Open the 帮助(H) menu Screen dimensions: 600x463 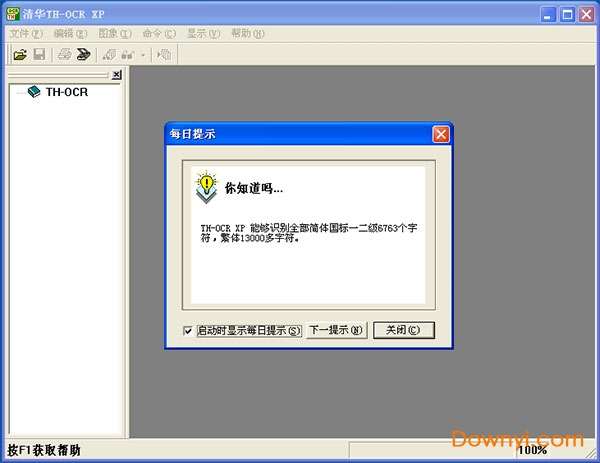(248, 34)
